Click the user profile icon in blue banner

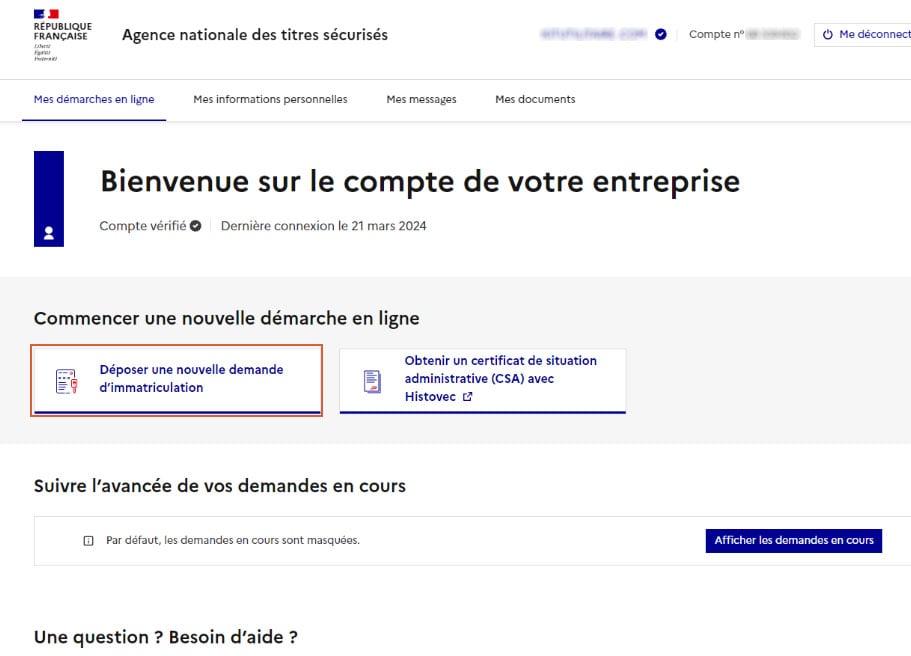tap(49, 233)
